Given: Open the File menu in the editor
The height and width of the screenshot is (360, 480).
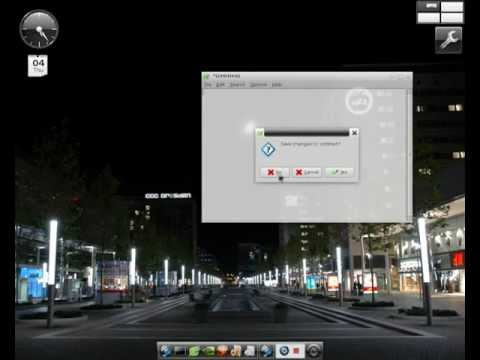Looking at the screenshot, I should tap(208, 85).
